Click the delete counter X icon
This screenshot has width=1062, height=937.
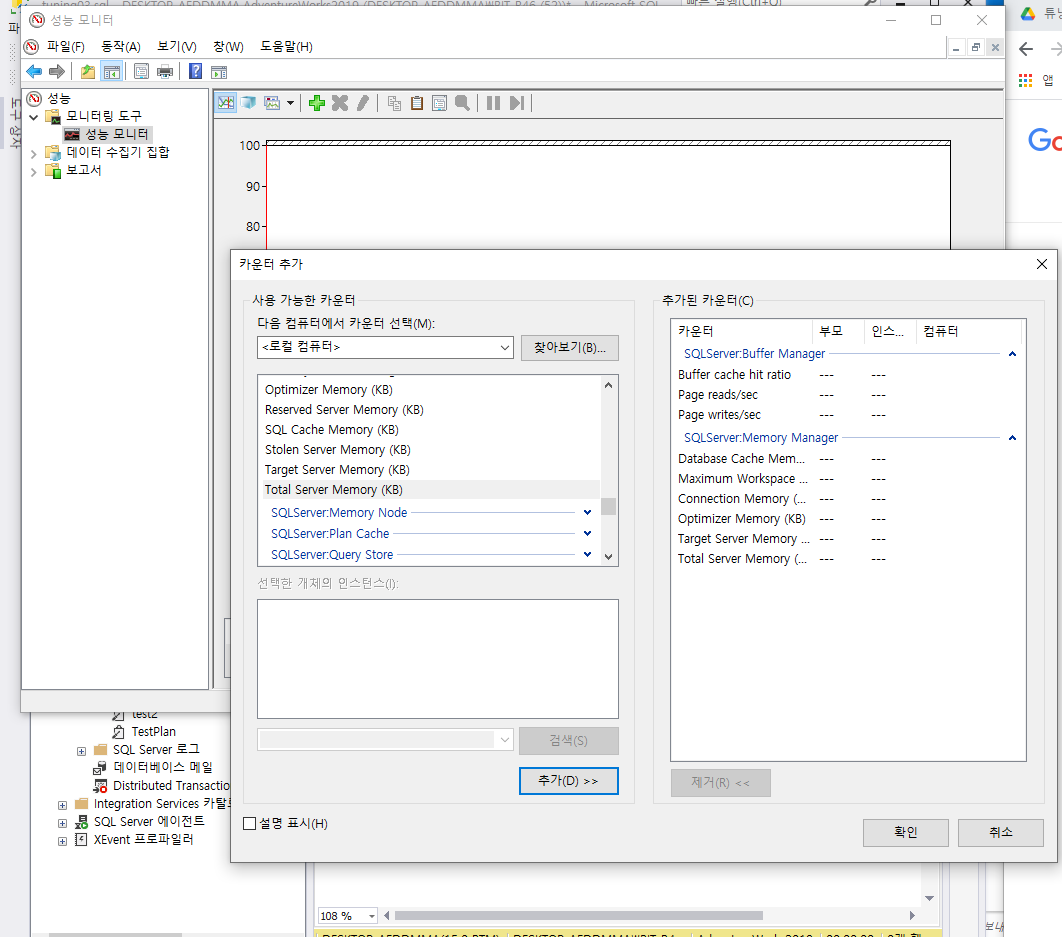(x=340, y=103)
